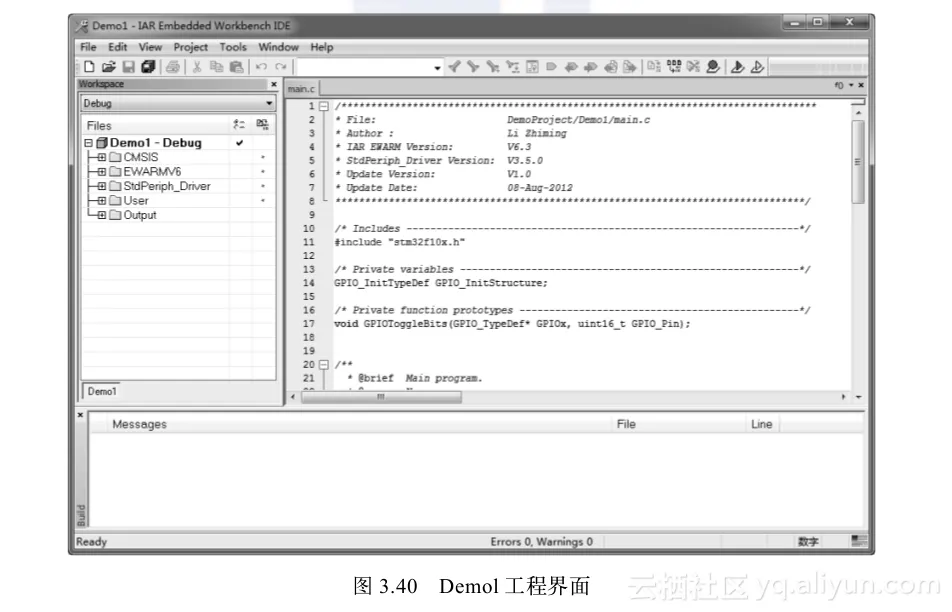Click the Find Previous toolbar icon
This screenshot has height=612, width=952.
pyautogui.click(x=454, y=67)
